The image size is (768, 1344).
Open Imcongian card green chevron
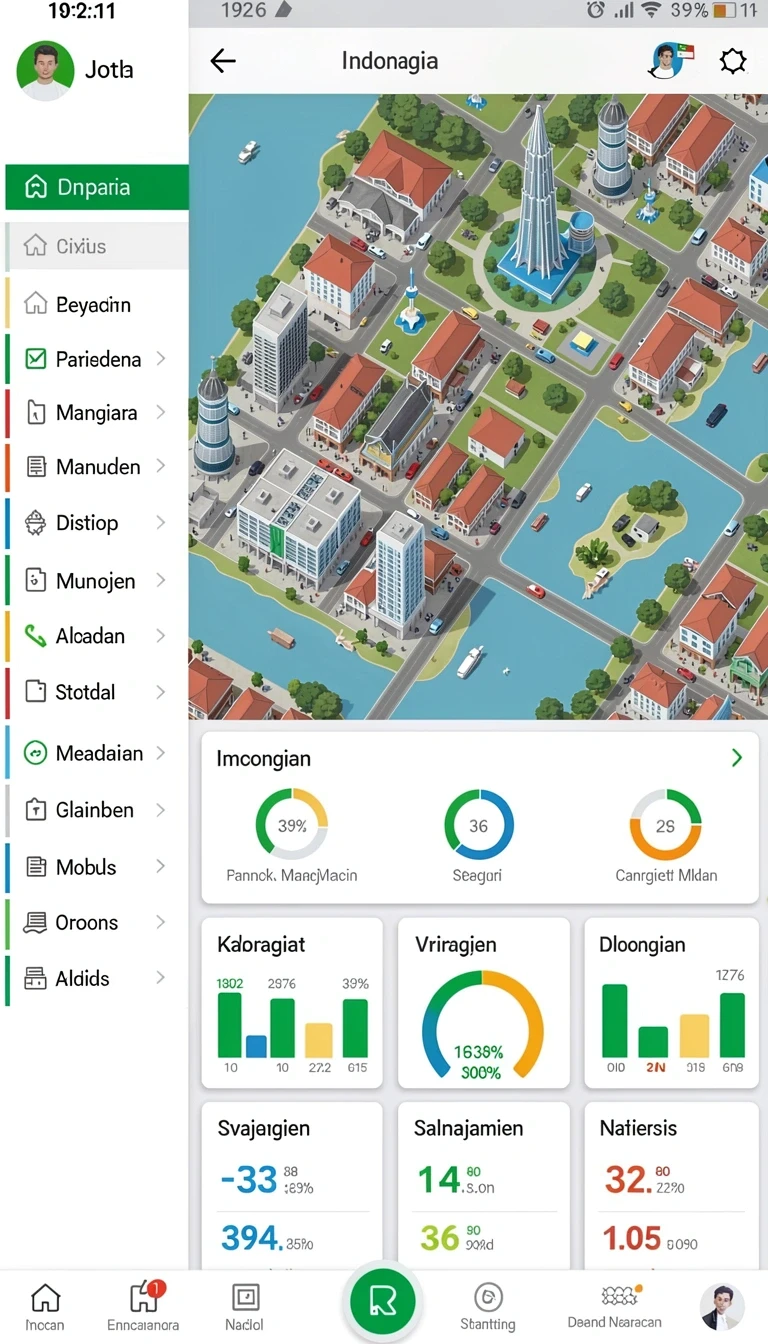click(737, 758)
